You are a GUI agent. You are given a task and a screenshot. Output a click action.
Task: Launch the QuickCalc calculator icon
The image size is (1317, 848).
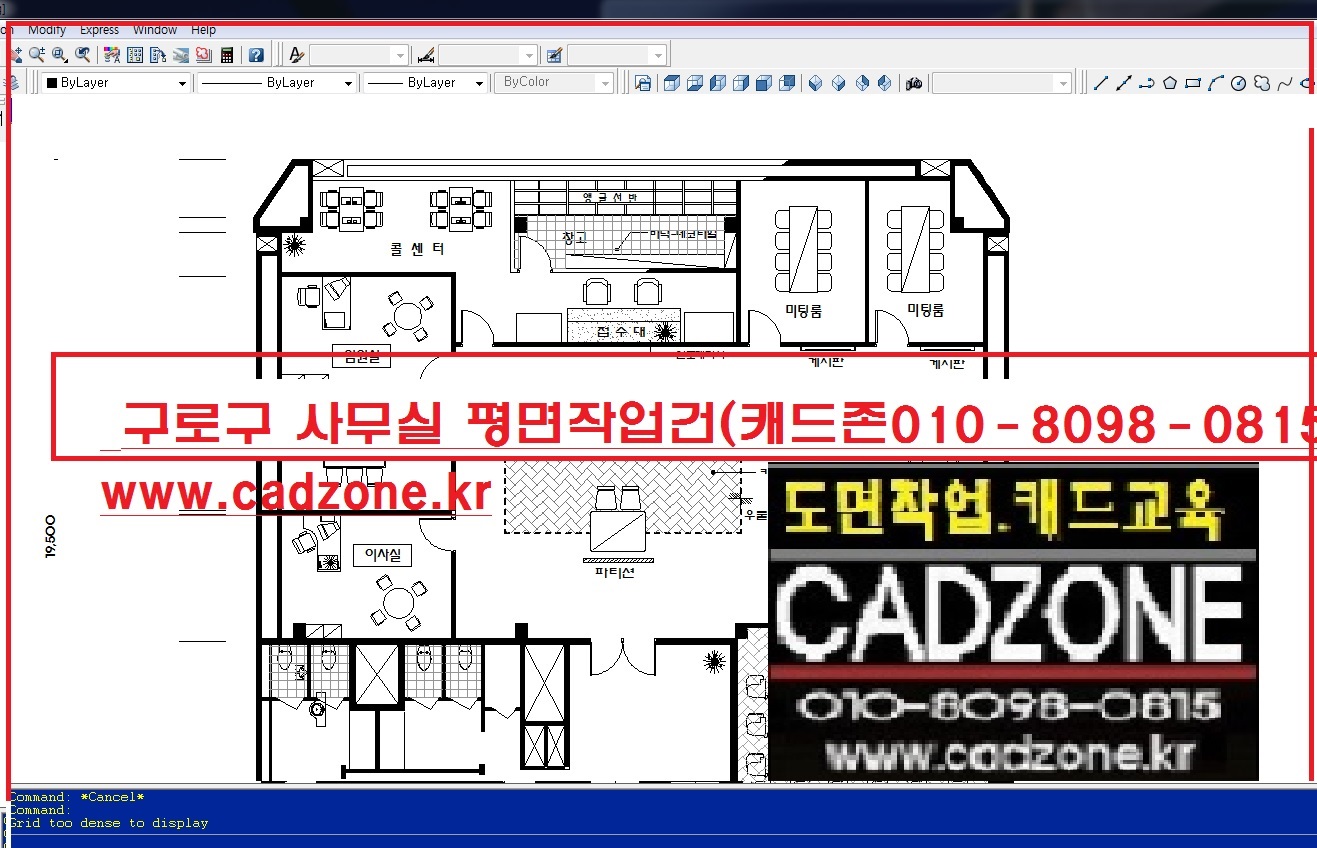227,55
